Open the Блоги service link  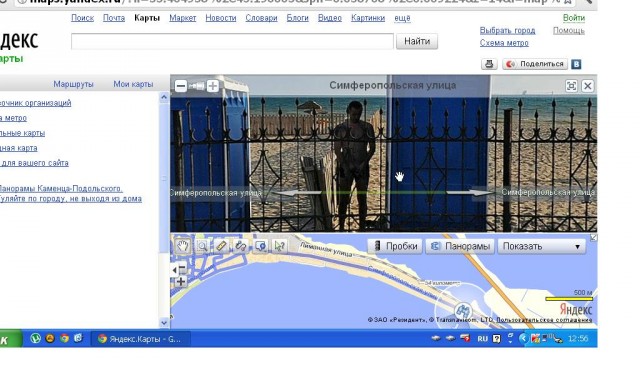point(298,18)
